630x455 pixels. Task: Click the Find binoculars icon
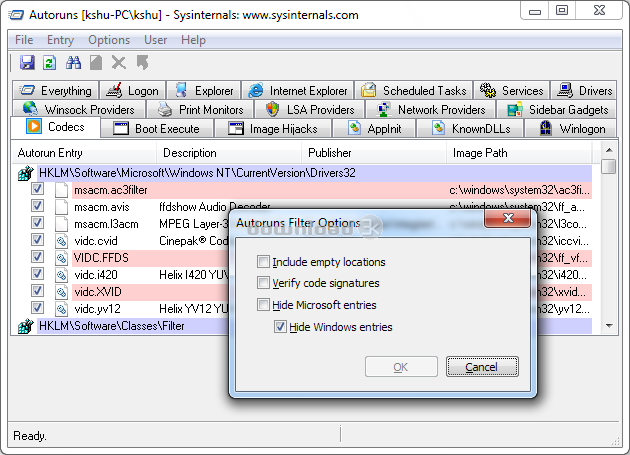tap(73, 63)
